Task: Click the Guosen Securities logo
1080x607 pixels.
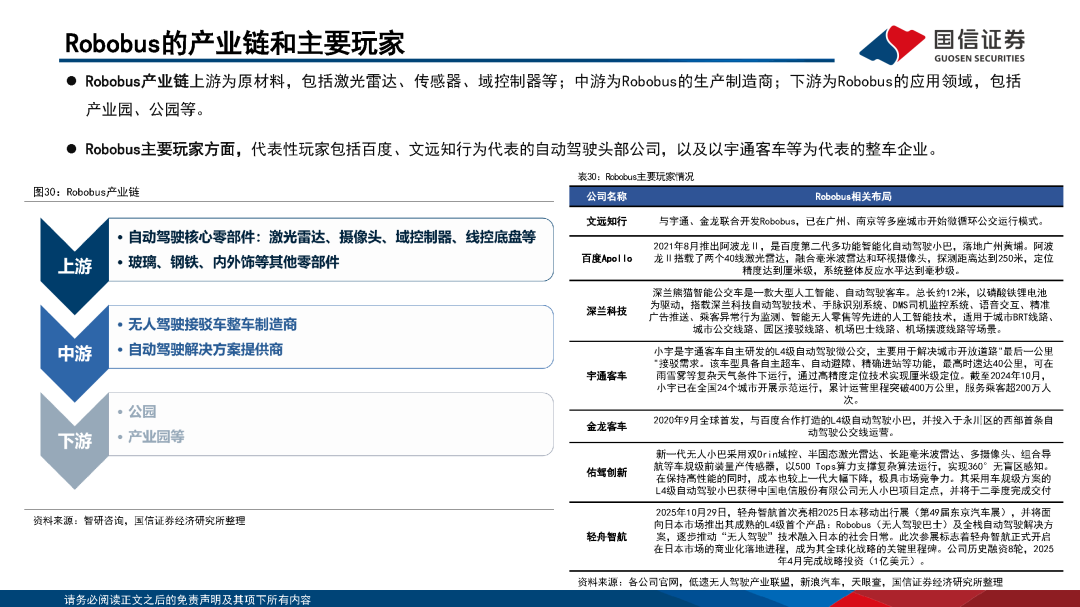Action: coord(943,44)
